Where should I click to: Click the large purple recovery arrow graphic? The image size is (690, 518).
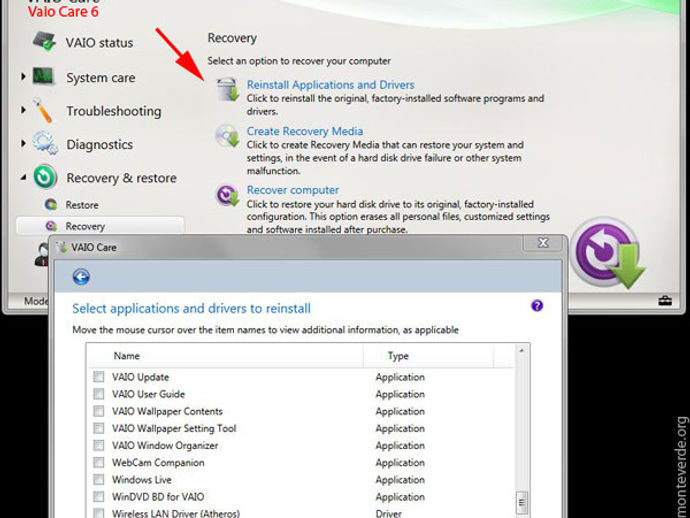tap(608, 253)
